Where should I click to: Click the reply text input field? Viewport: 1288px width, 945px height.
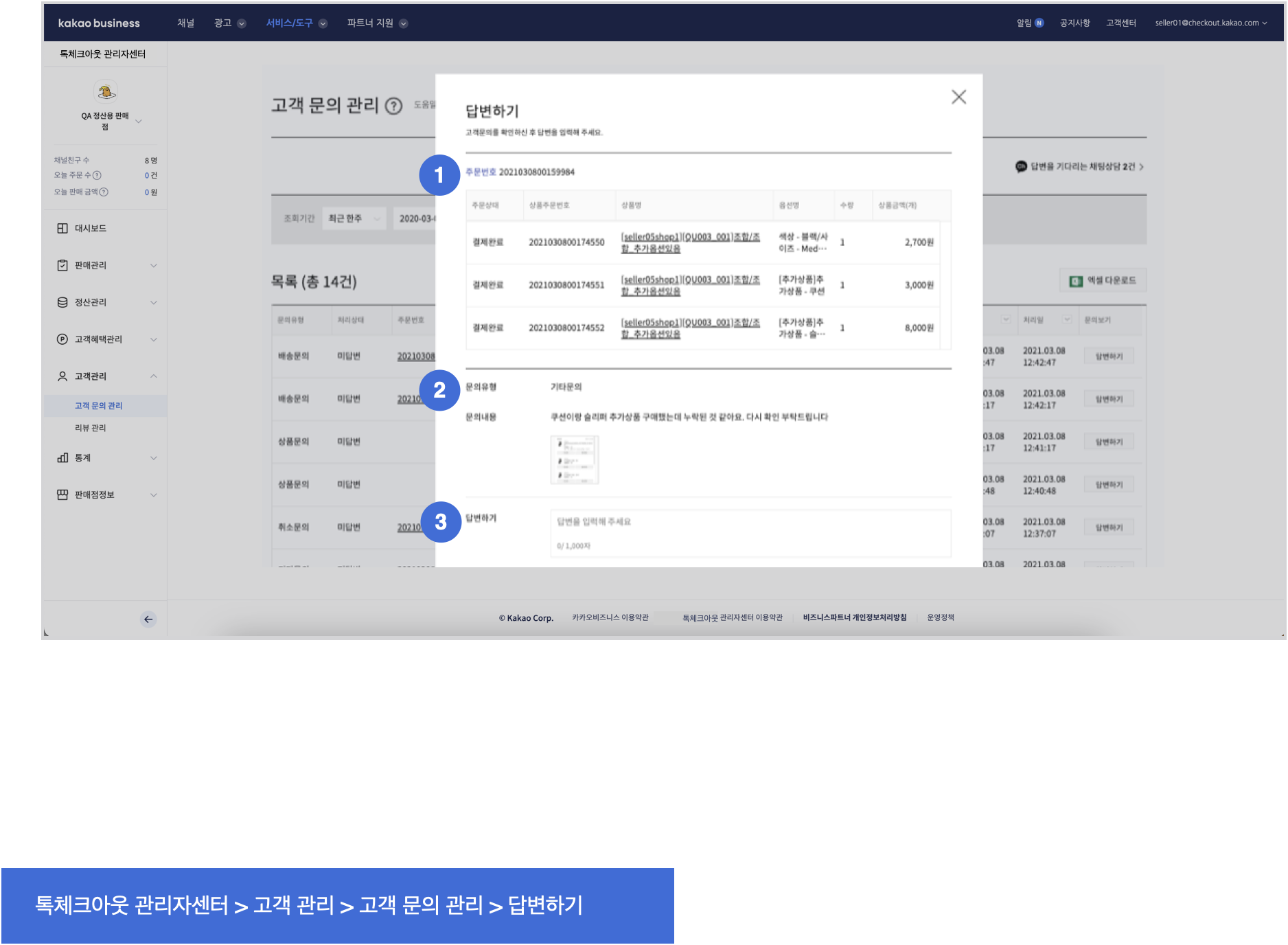750,532
